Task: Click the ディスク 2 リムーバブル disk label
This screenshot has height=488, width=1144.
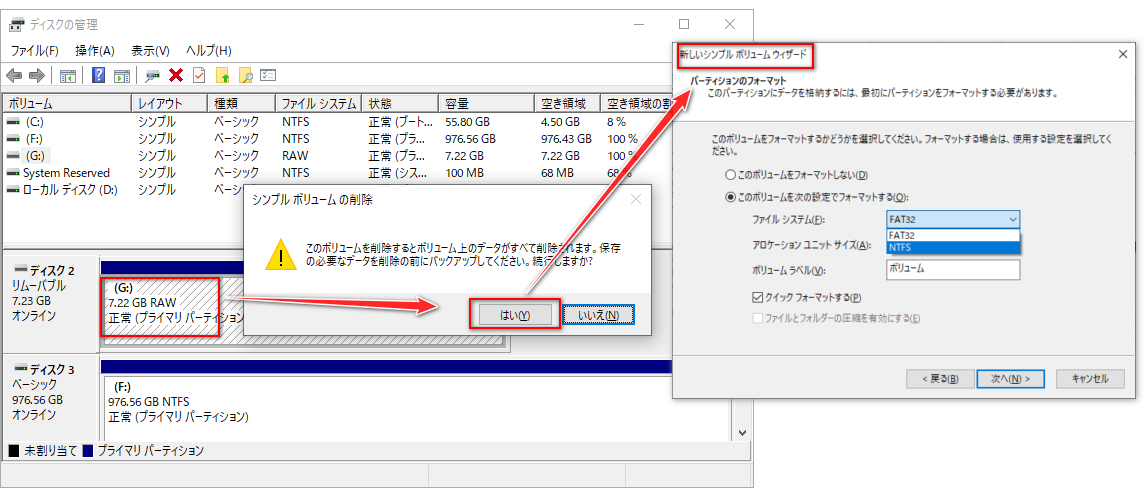Action: (51, 293)
